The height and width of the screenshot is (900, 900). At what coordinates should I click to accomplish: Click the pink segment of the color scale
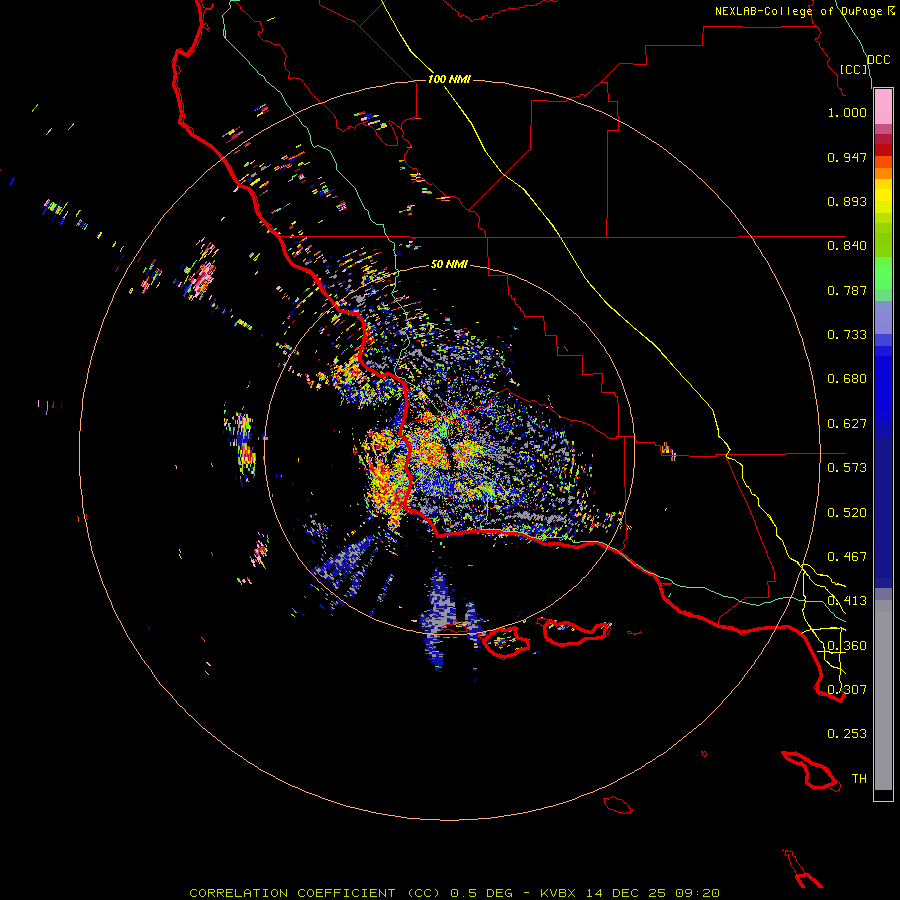click(x=883, y=107)
